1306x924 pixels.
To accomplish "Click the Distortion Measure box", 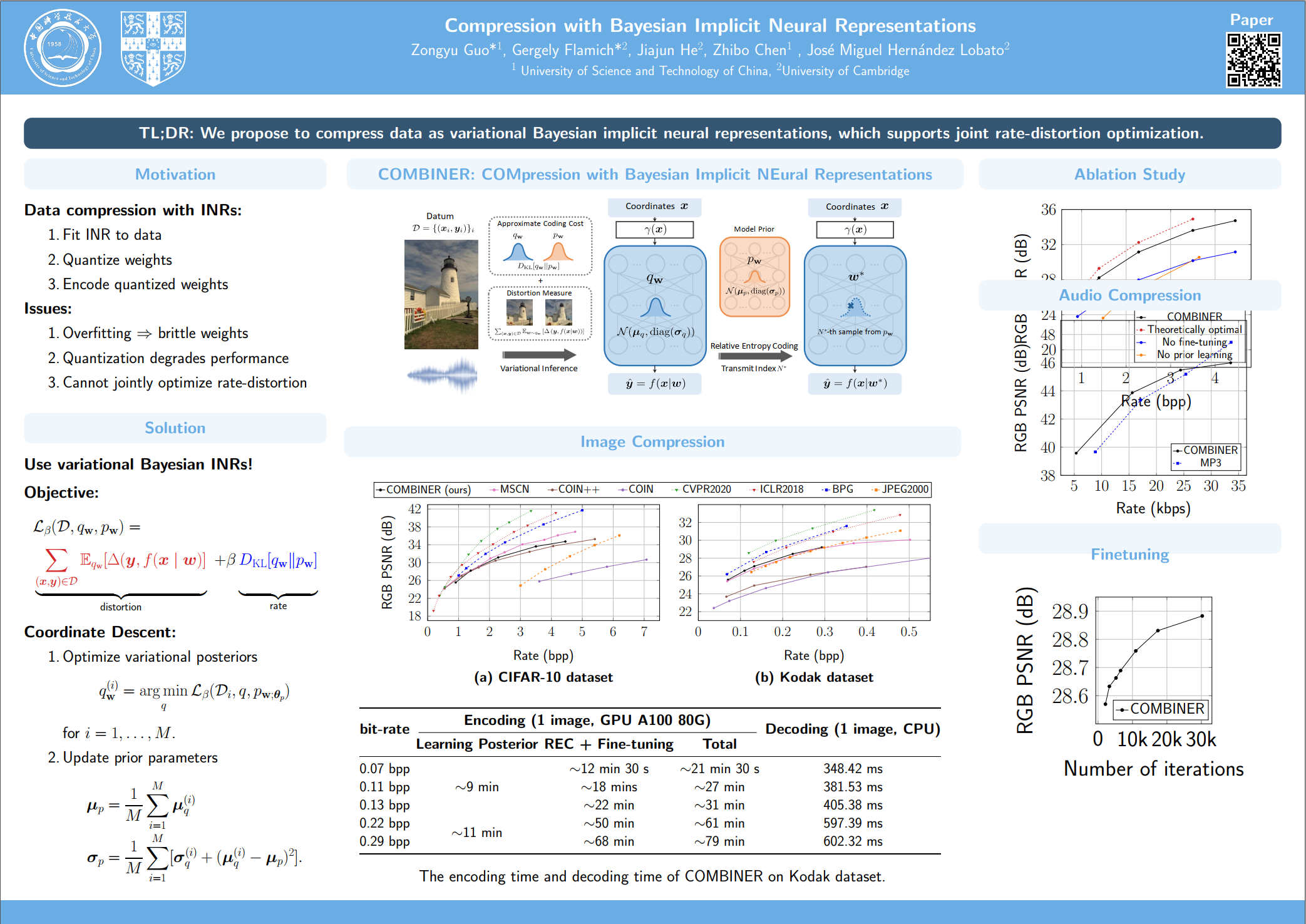I will (x=540, y=314).
